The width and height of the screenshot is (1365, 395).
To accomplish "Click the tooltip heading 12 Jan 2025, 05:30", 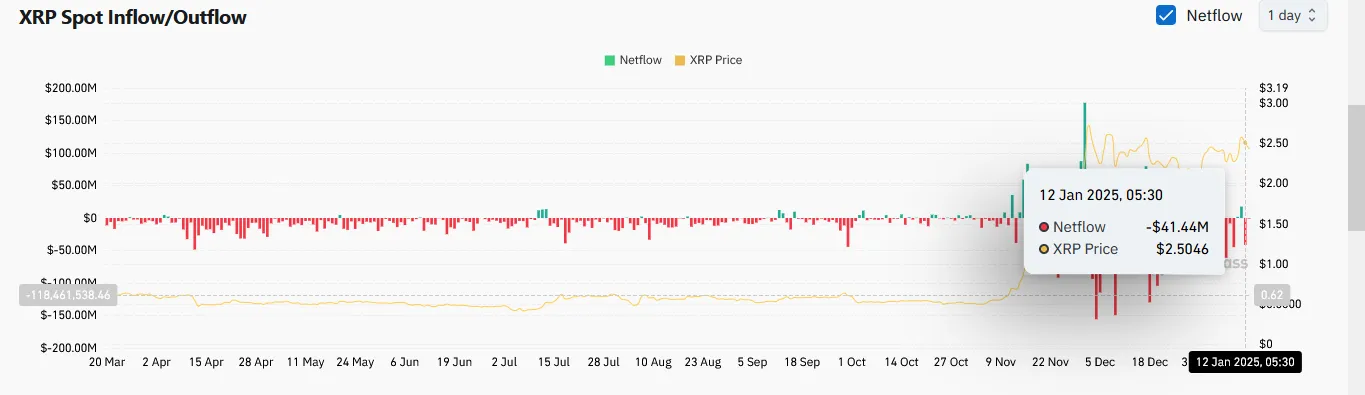I will [x=1101, y=195].
